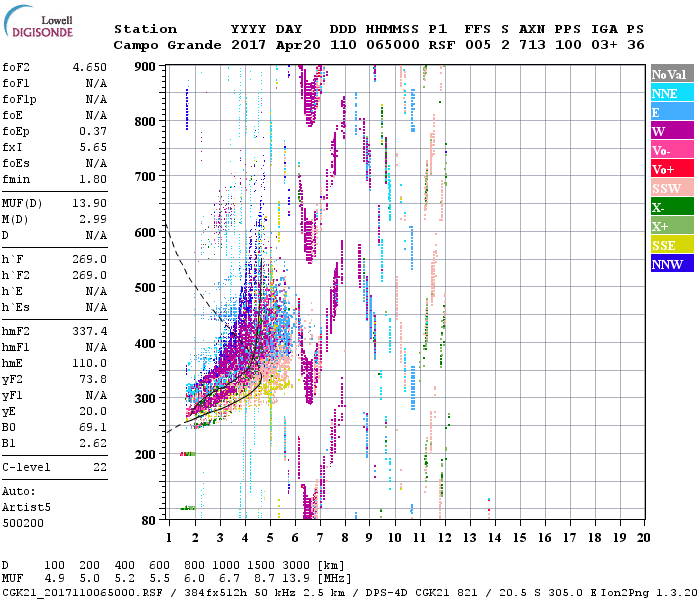Click the RSF P1 header value
Image resolution: width=700 pixels, height=600 pixels.
click(x=442, y=45)
